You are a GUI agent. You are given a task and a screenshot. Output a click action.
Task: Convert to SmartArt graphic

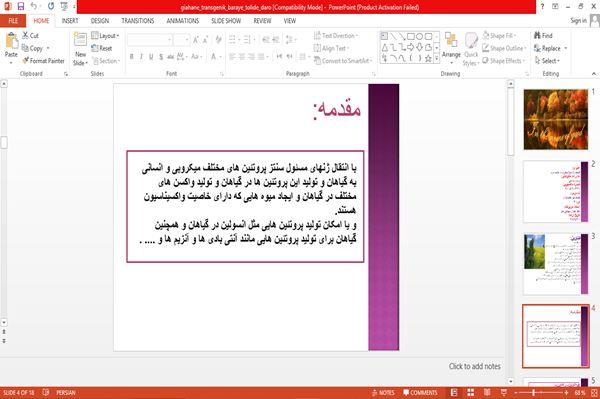coord(342,60)
